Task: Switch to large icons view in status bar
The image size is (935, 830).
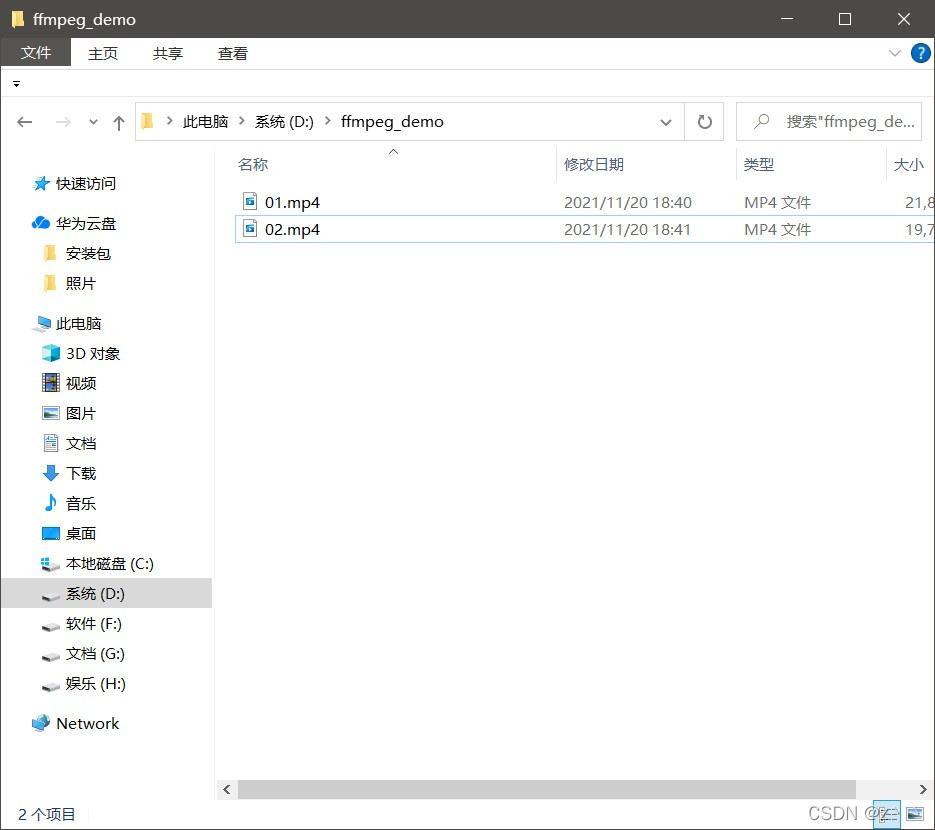Action: coord(915,814)
